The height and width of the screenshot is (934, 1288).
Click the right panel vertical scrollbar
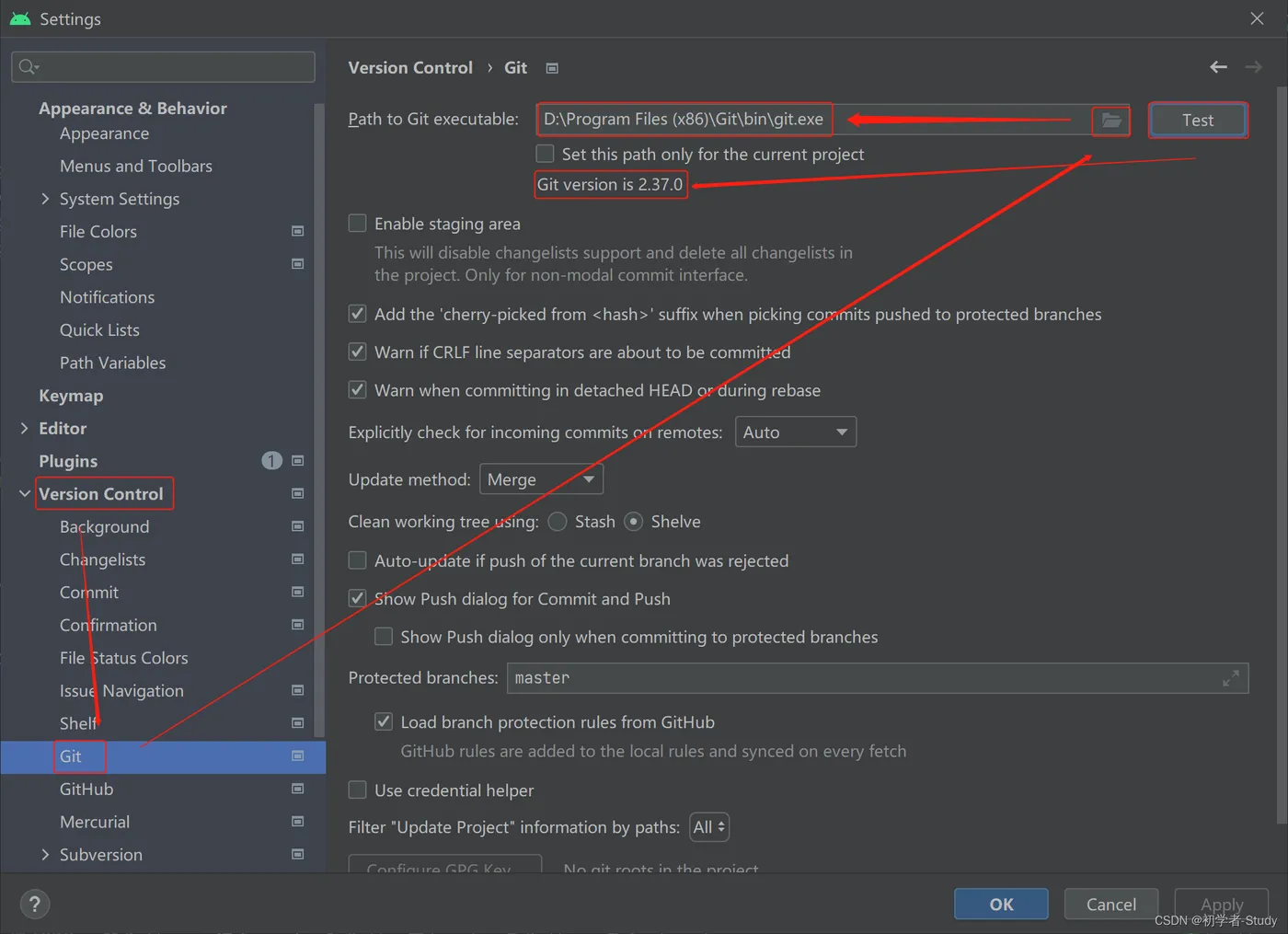(x=1282, y=455)
